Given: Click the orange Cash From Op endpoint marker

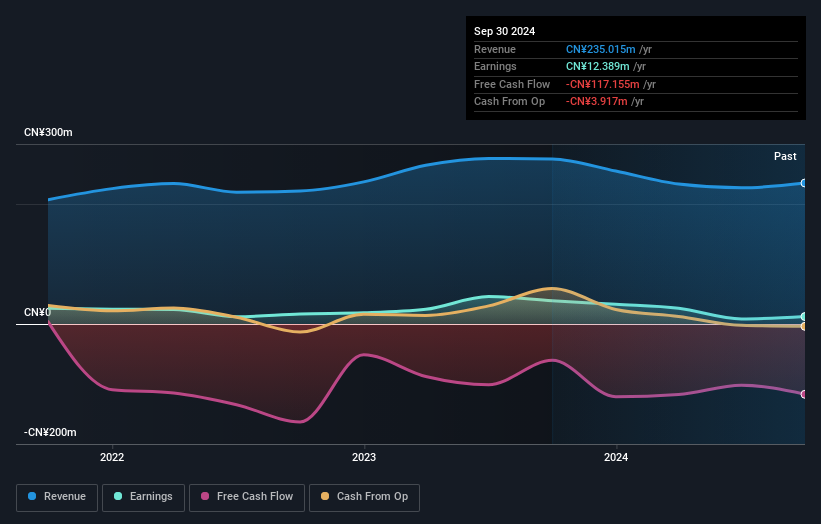Looking at the screenshot, I should tap(804, 327).
